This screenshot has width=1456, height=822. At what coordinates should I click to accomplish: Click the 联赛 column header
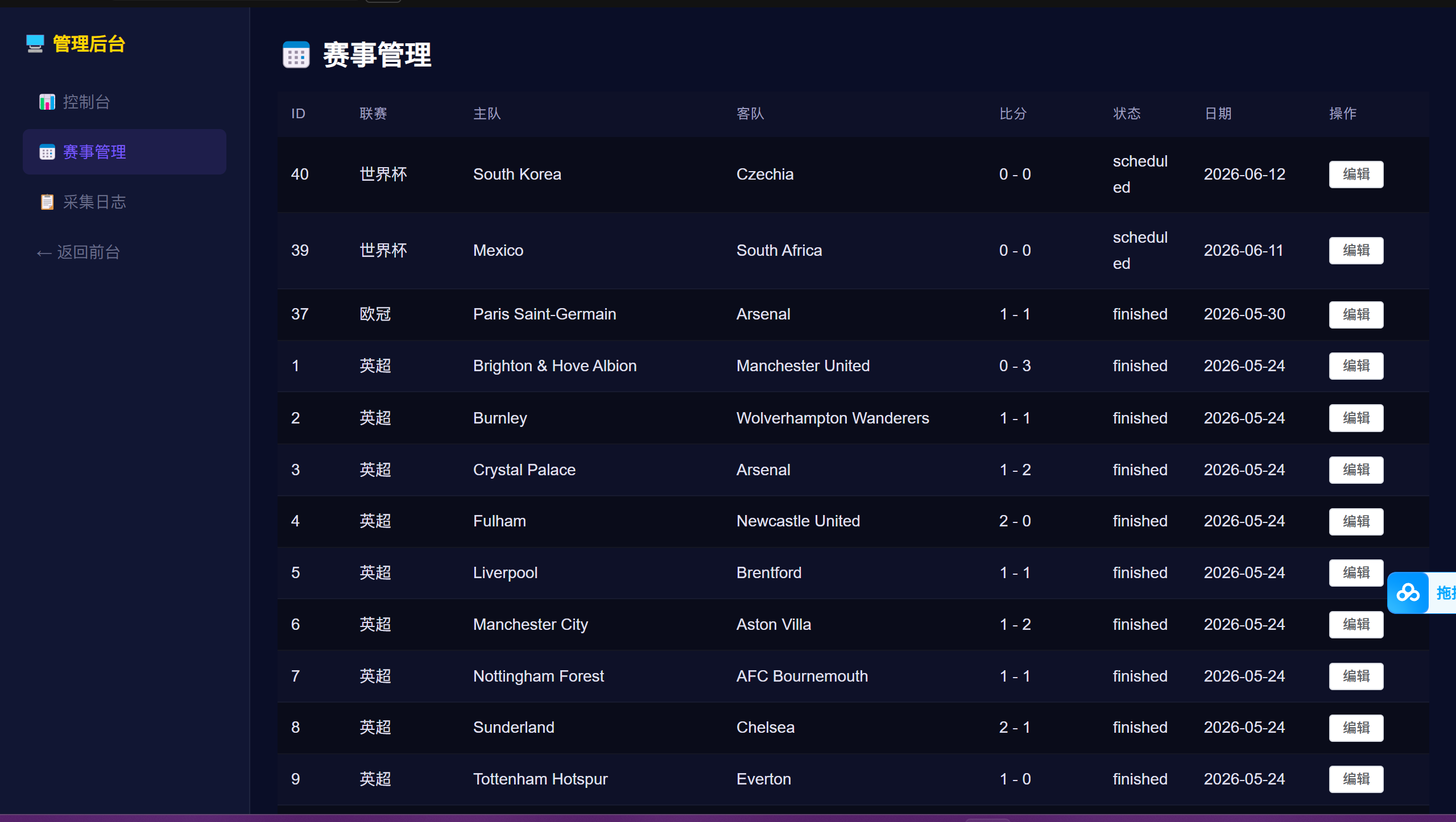373,114
